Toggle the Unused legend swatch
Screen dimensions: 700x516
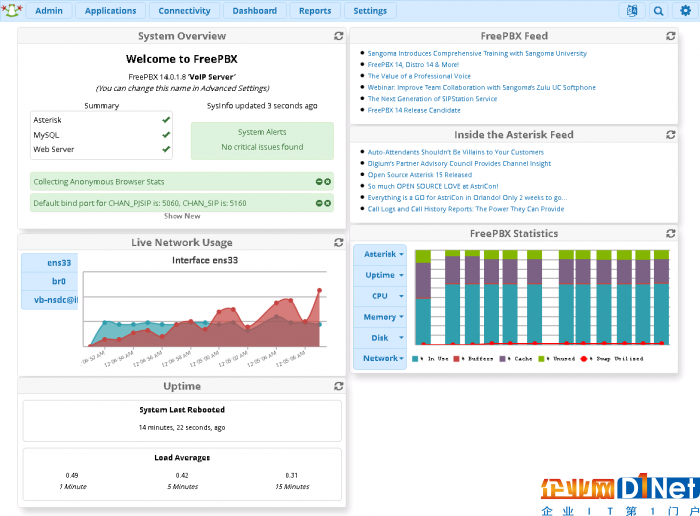click(542, 359)
